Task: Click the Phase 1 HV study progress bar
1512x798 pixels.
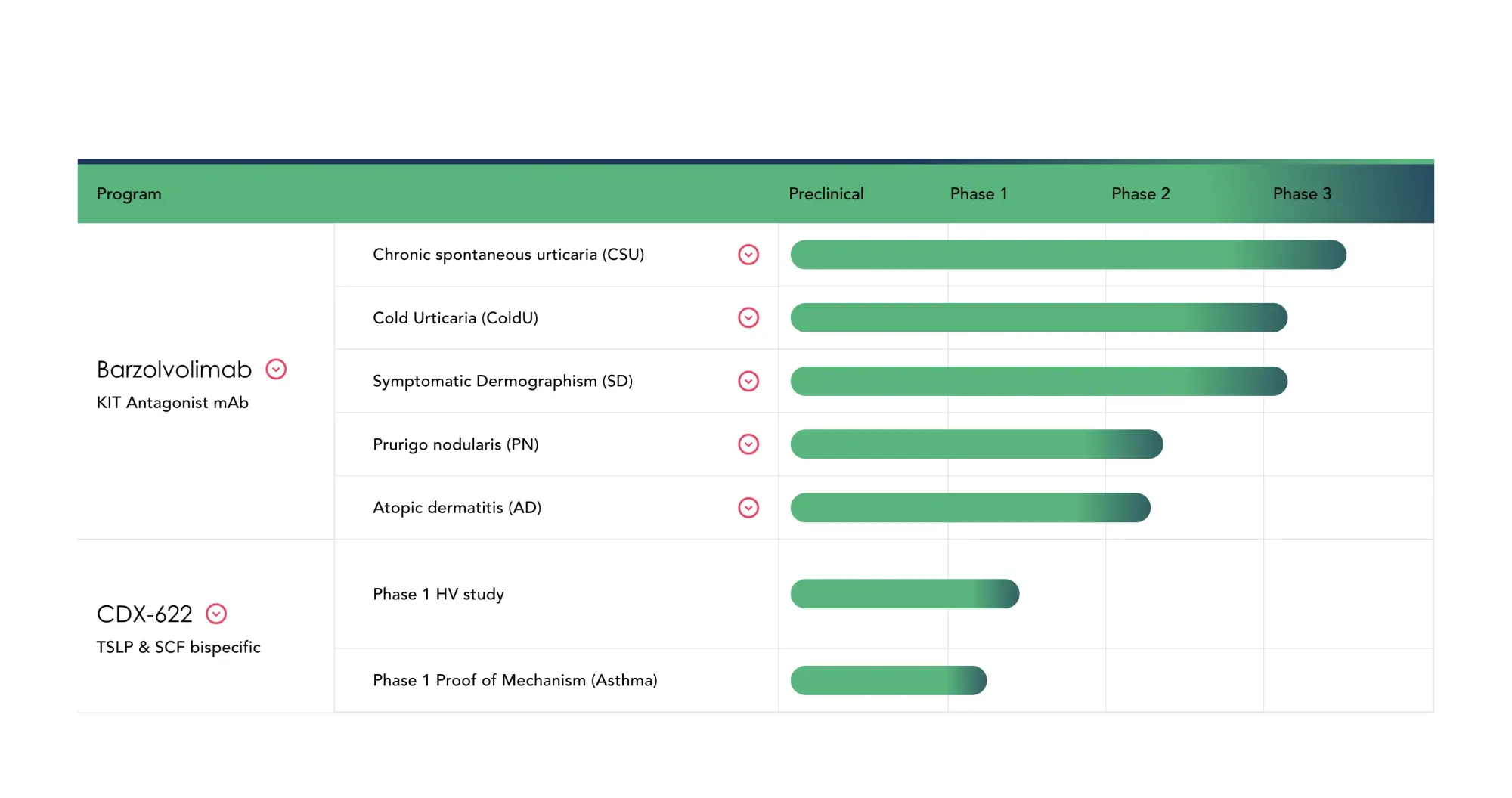Action: 905,594
